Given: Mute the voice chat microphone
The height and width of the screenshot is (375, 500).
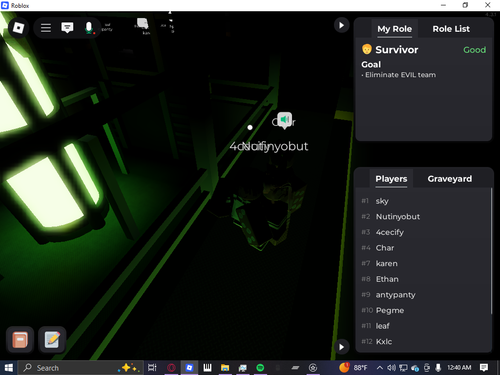Looking at the screenshot, I should pyautogui.click(x=89, y=28).
